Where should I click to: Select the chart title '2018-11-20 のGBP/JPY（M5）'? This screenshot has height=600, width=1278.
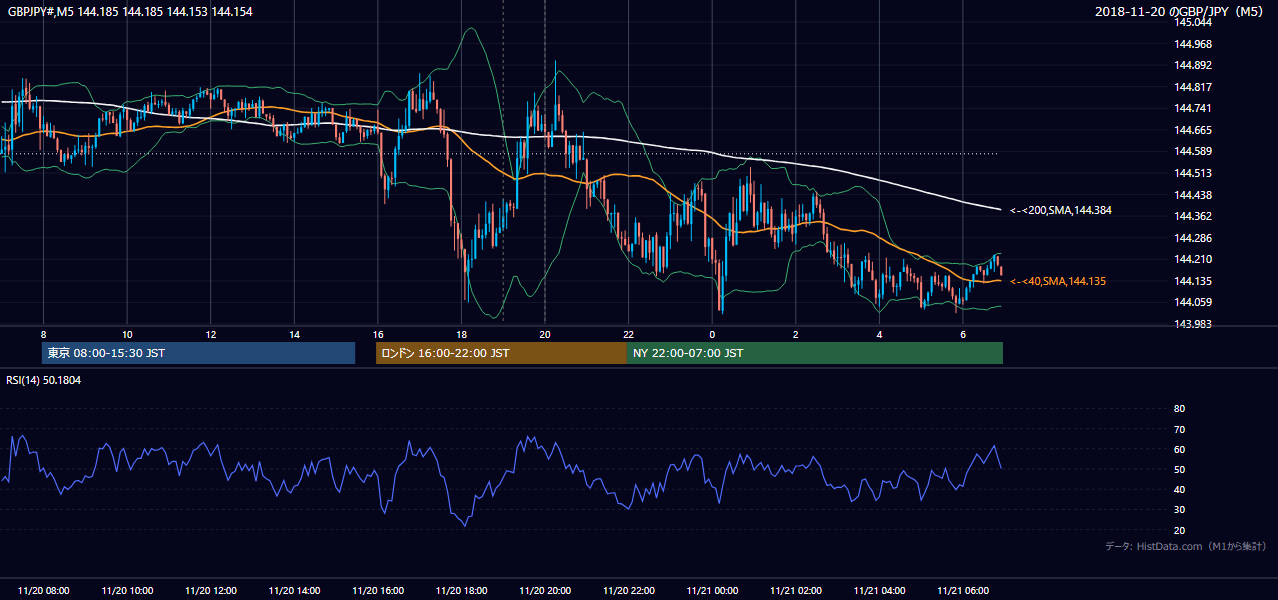[1180, 11]
